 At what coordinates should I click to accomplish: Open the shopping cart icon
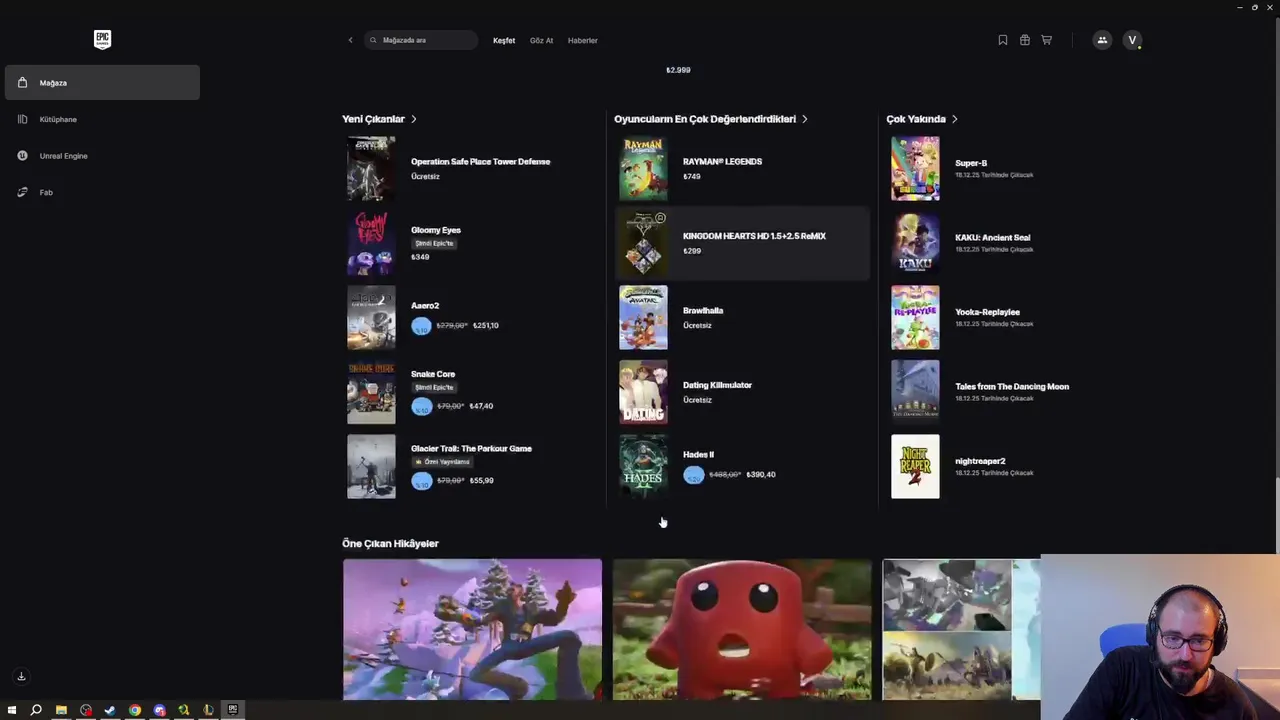click(1047, 40)
